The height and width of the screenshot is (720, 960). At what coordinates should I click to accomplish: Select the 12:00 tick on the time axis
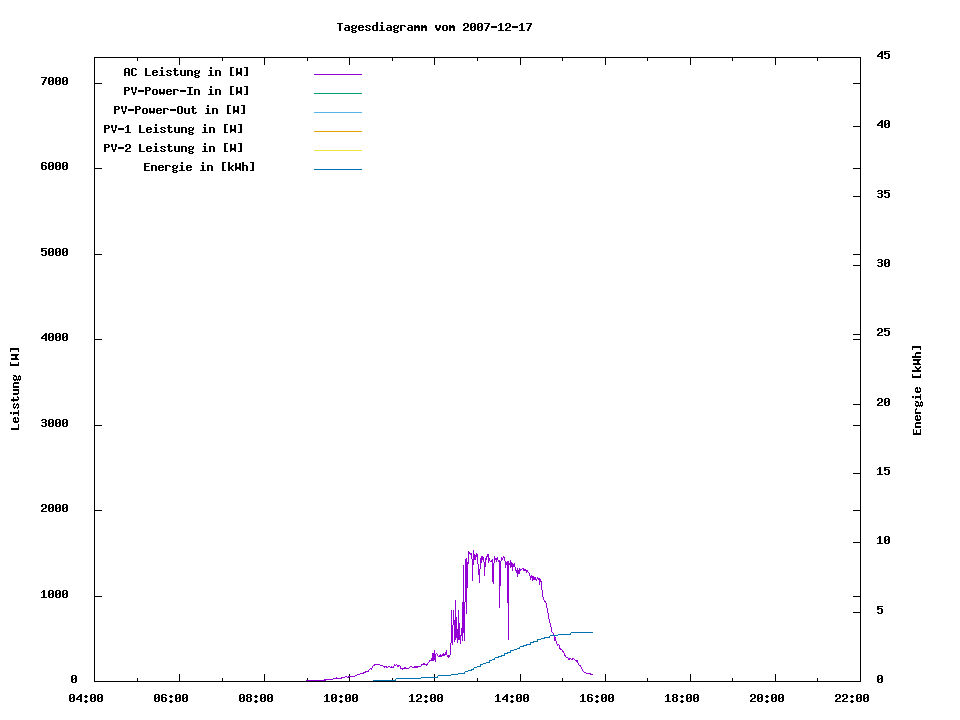coord(427,699)
